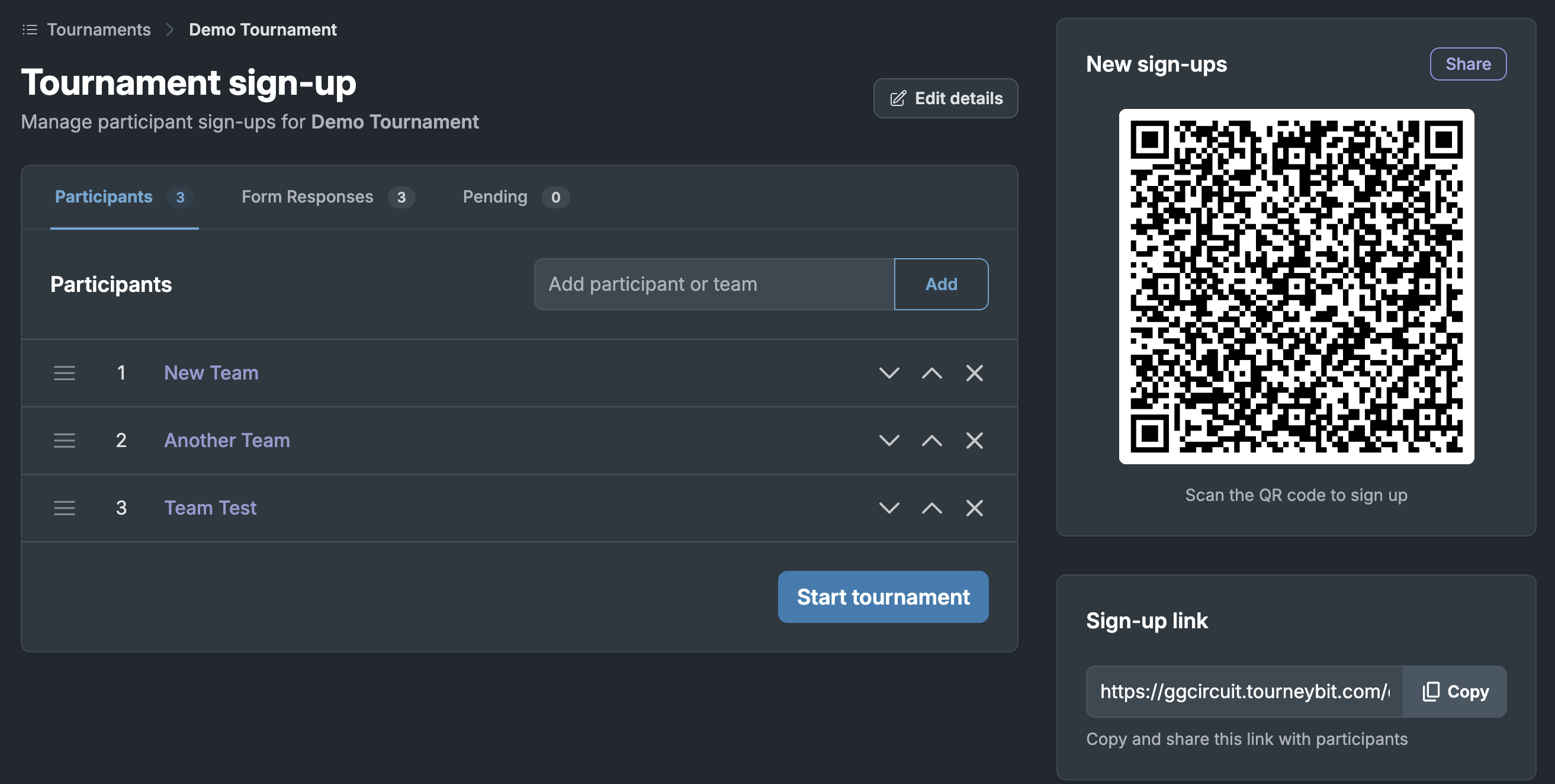The width and height of the screenshot is (1555, 784).
Task: Move Another Team up with the chevron
Action: pyautogui.click(x=931, y=441)
